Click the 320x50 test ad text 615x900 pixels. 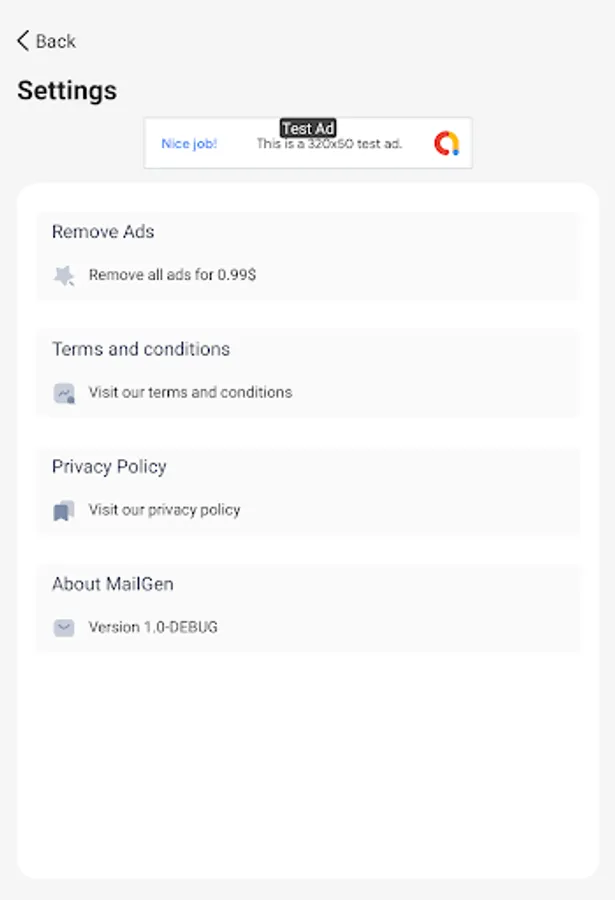pos(329,144)
